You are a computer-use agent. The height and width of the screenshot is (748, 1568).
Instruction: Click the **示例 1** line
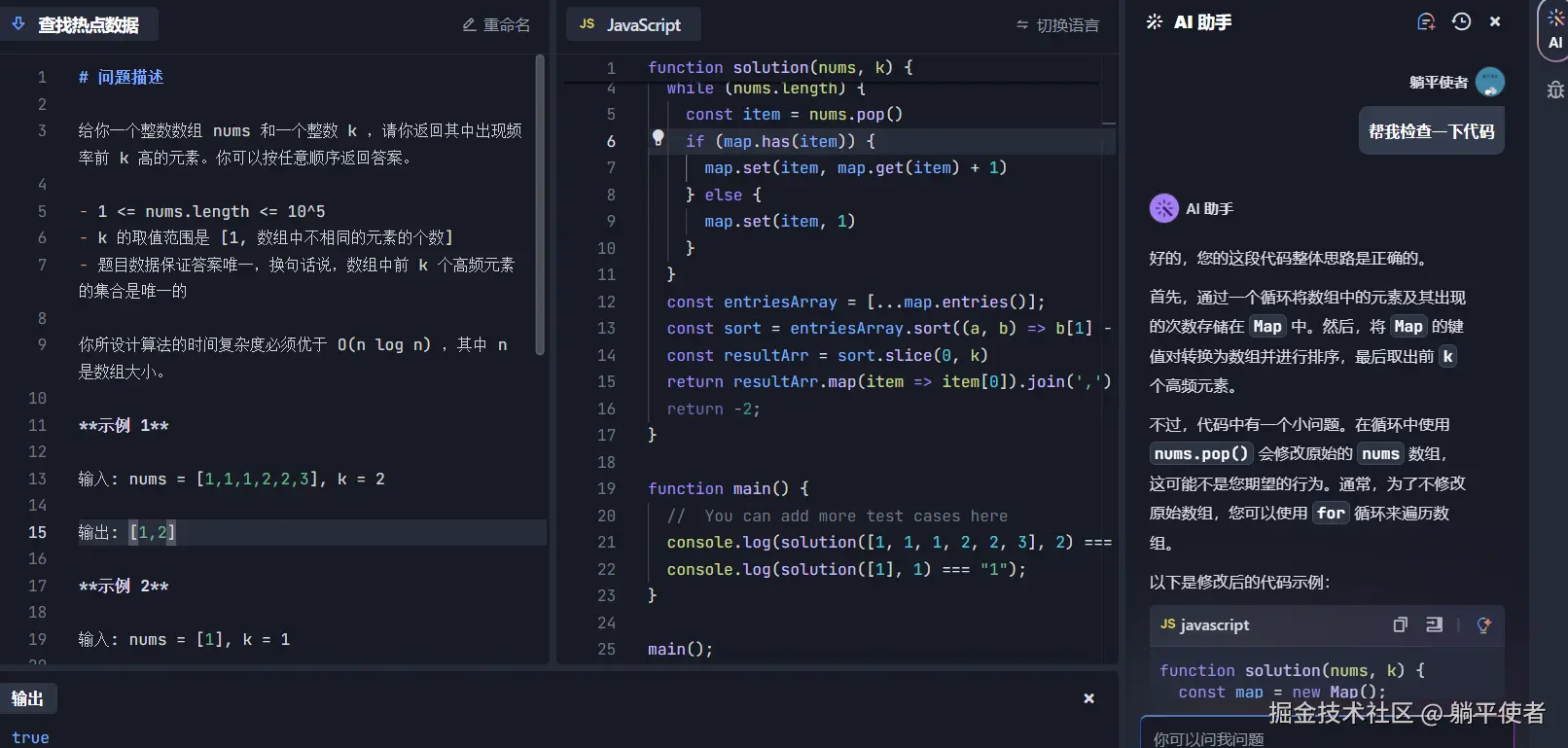[x=124, y=425]
